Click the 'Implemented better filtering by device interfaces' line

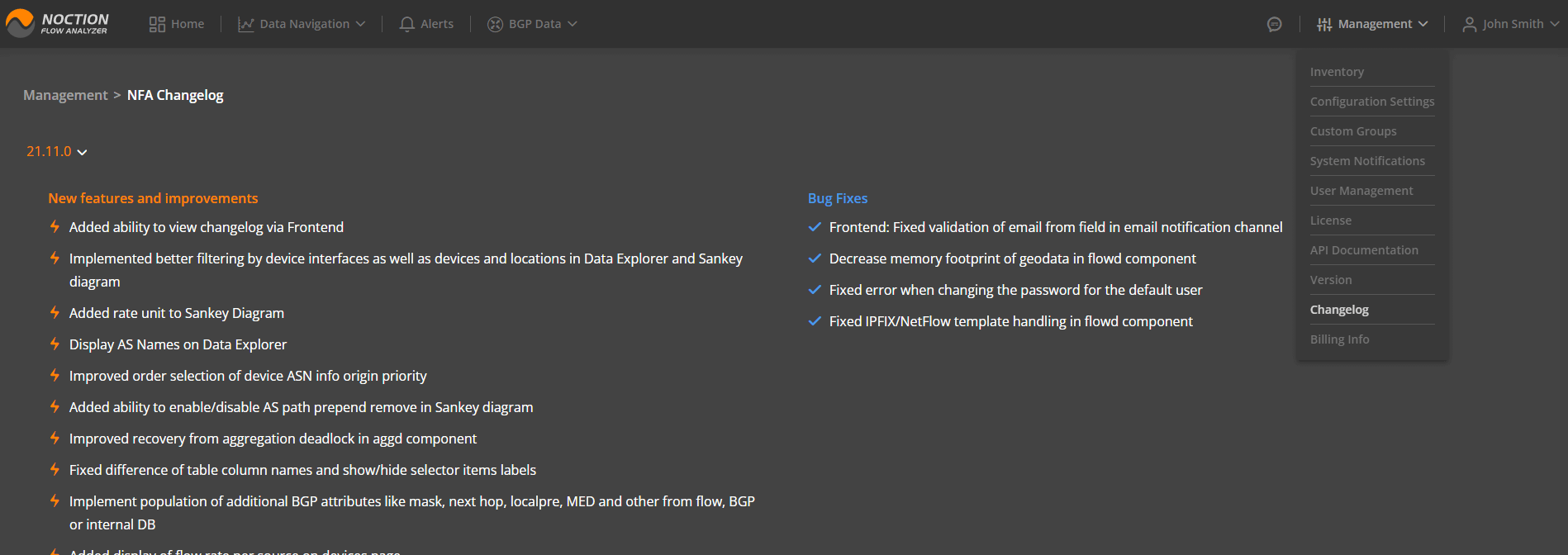point(406,269)
